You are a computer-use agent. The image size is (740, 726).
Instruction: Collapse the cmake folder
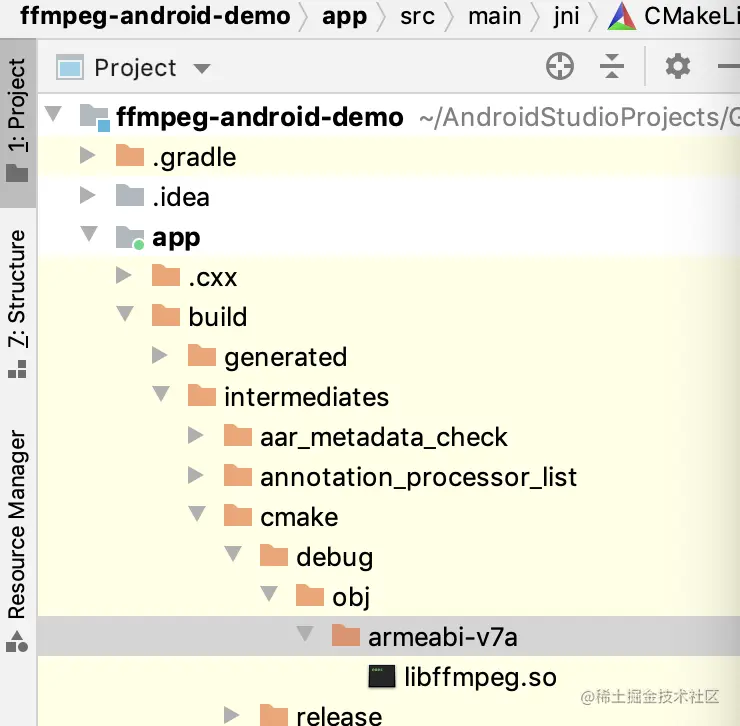(x=197, y=514)
